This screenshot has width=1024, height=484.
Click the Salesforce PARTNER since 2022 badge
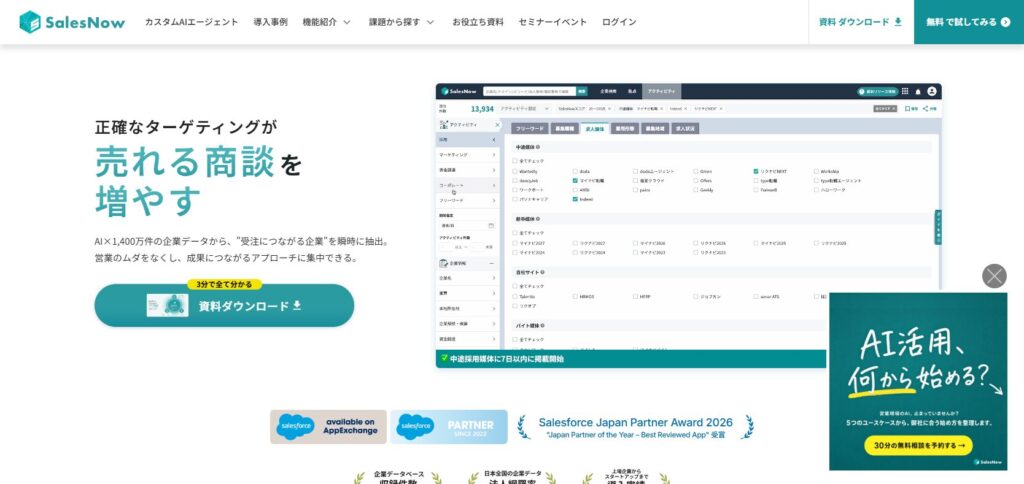click(449, 427)
